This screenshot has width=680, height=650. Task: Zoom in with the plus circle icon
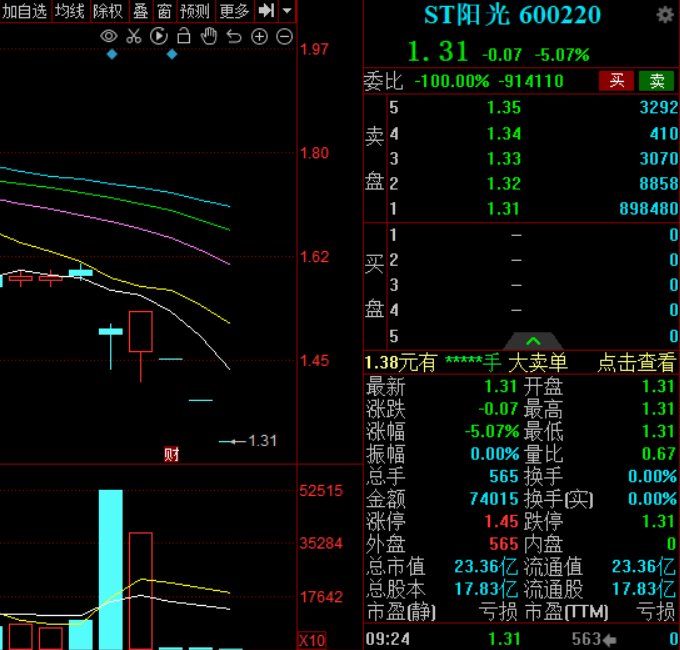point(259,37)
